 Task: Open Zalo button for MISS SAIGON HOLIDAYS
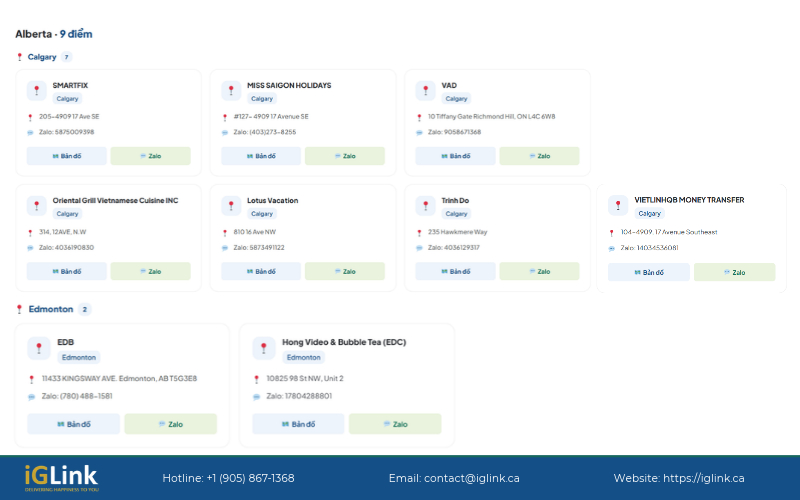click(x=345, y=156)
